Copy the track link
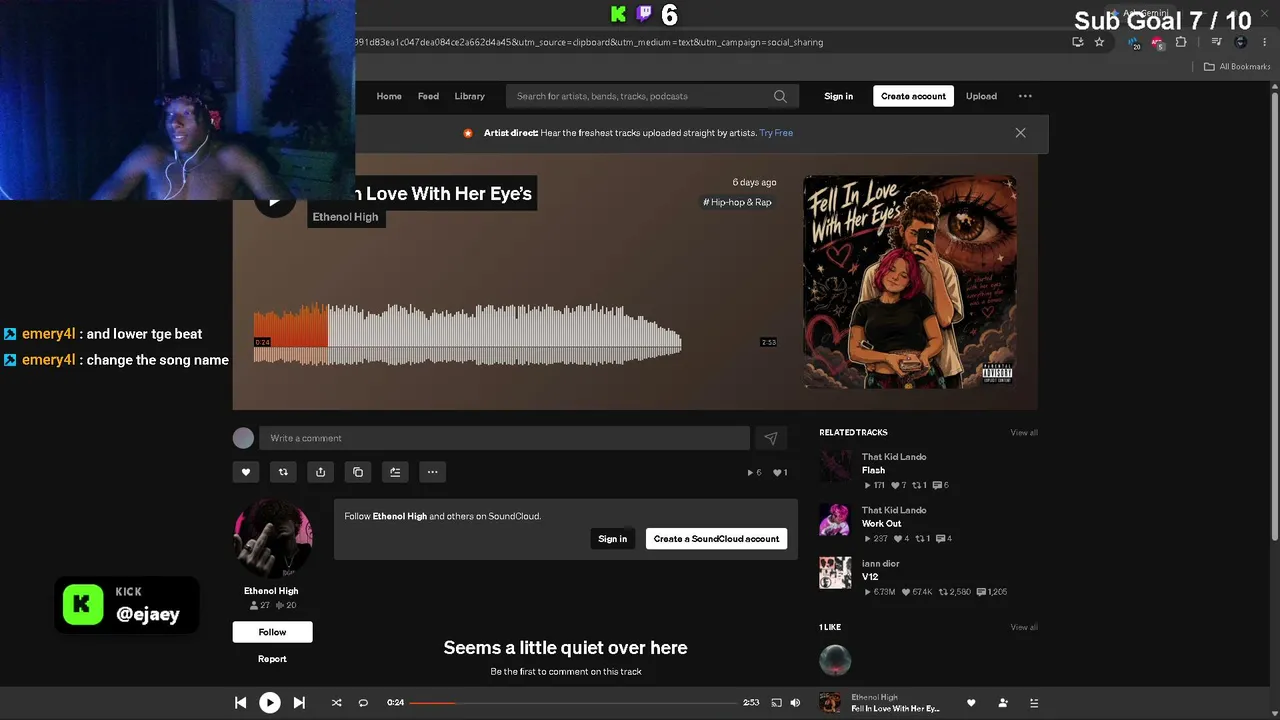 (358, 472)
